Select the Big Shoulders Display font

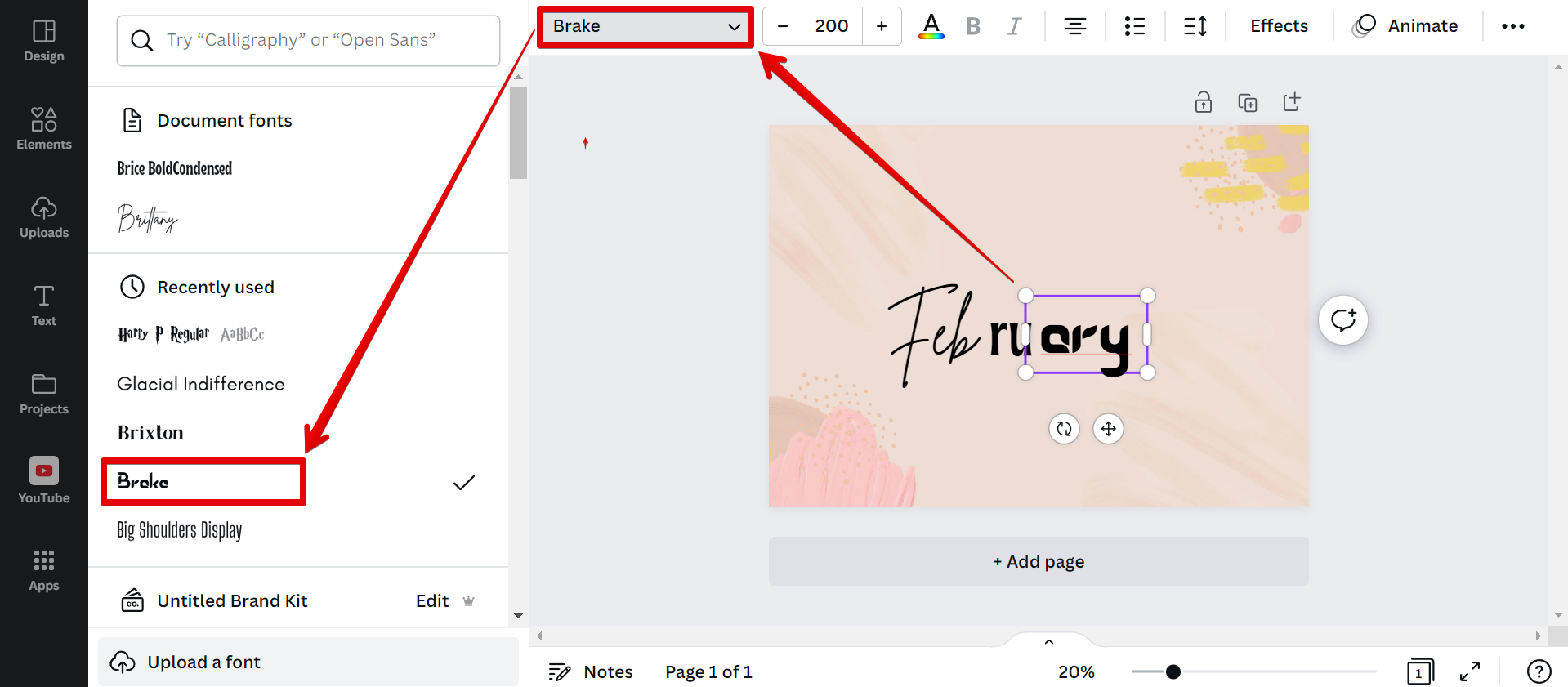click(x=180, y=530)
